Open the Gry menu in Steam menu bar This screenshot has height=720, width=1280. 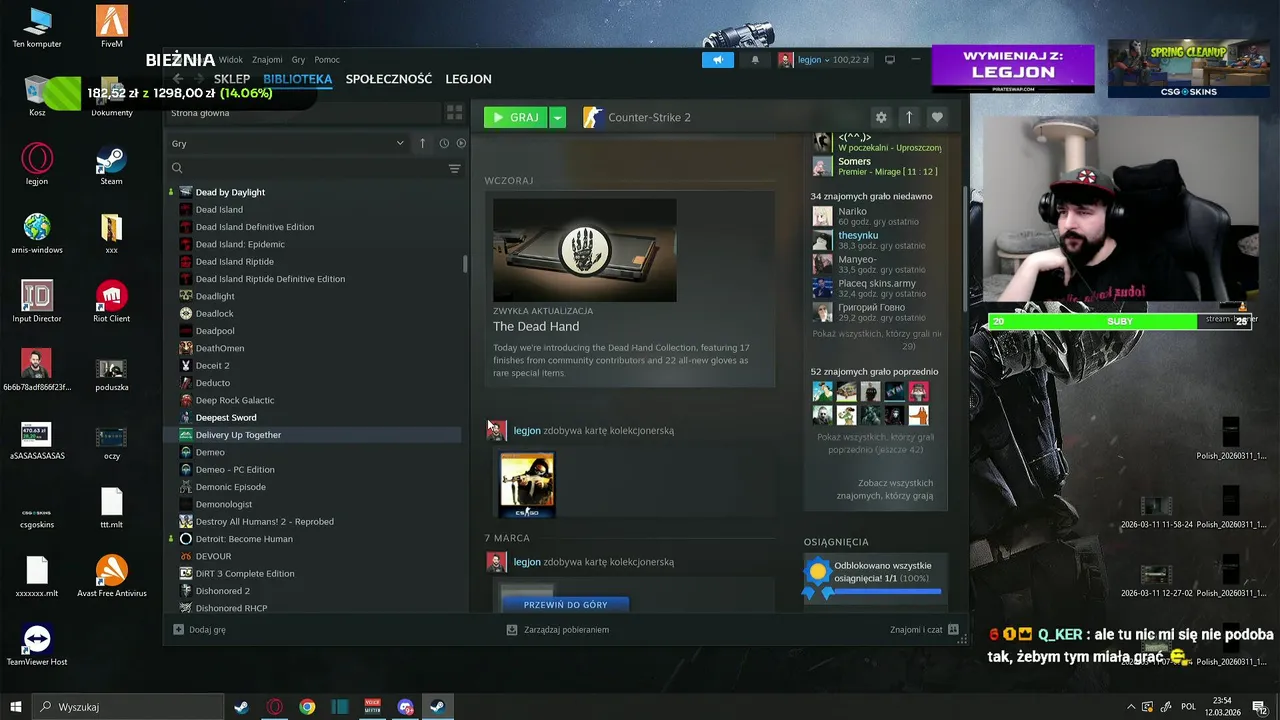tap(298, 60)
